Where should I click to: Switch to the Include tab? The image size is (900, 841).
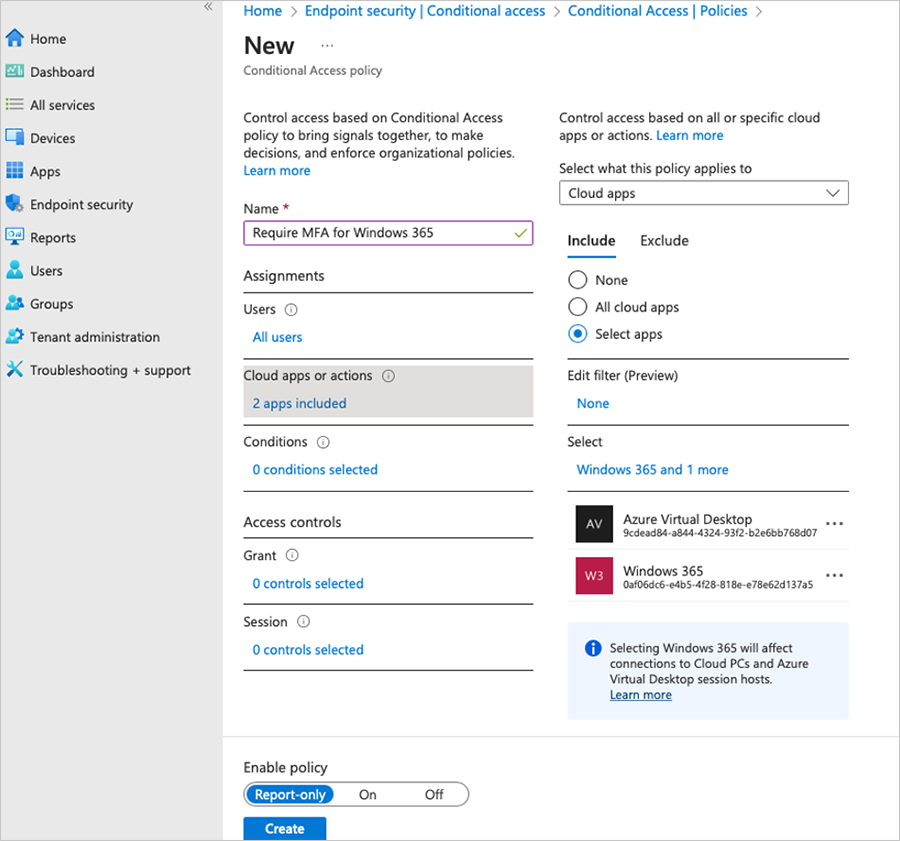click(x=591, y=241)
